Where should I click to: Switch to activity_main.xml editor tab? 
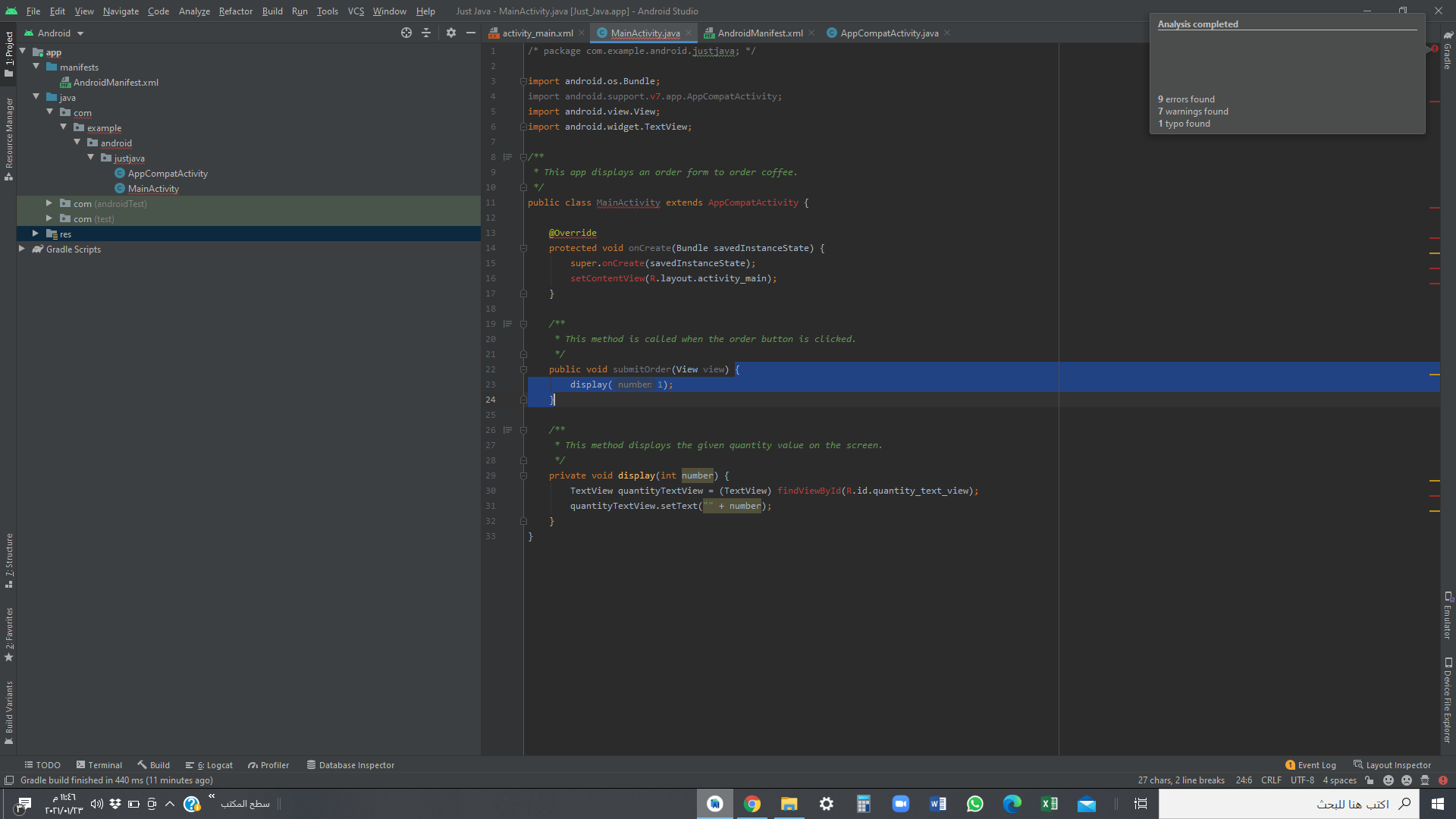tap(537, 33)
